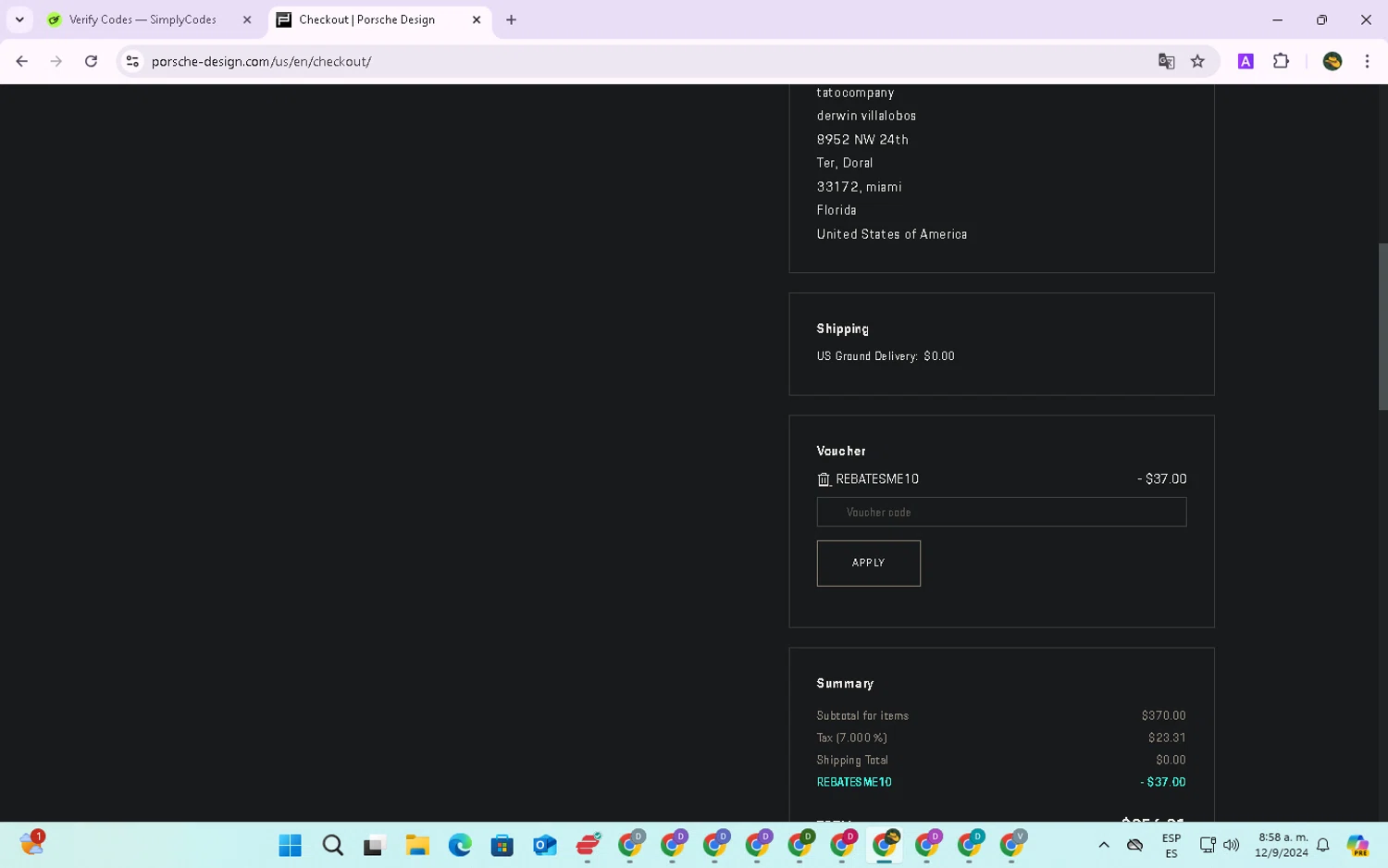Image resolution: width=1388 pixels, height=868 pixels.
Task: Open the Chrome three-dot menu
Action: tap(1367, 61)
